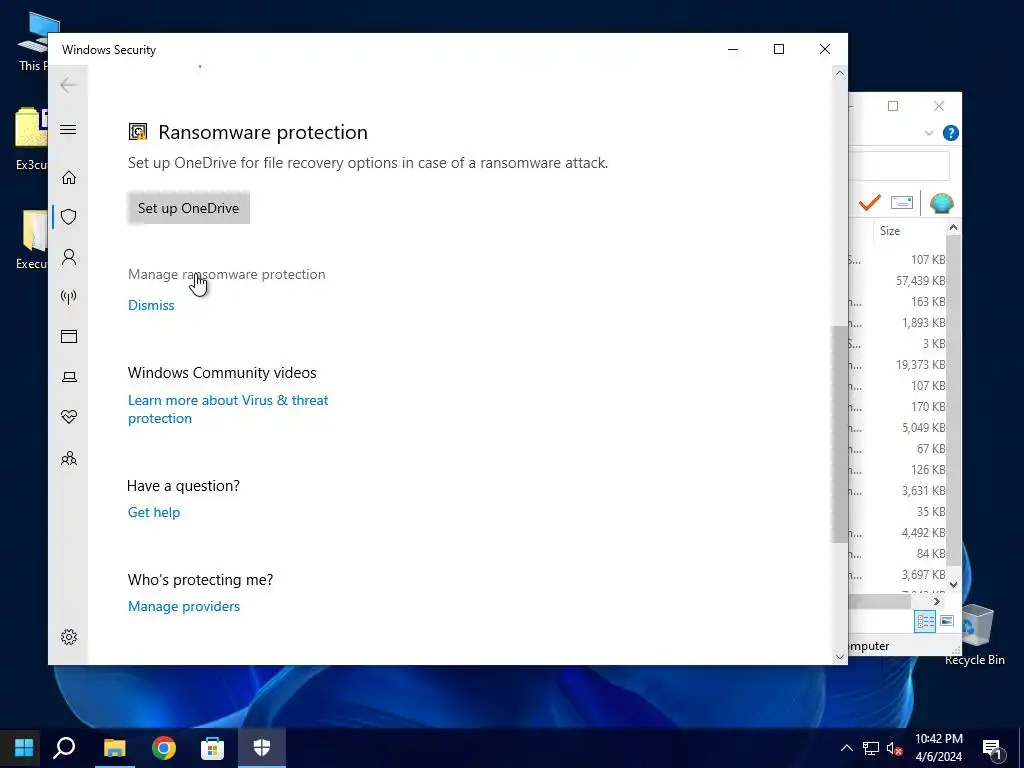The height and width of the screenshot is (768, 1024).
Task: Click the Windows Security vertical scrollbar thumb
Action: click(839, 434)
